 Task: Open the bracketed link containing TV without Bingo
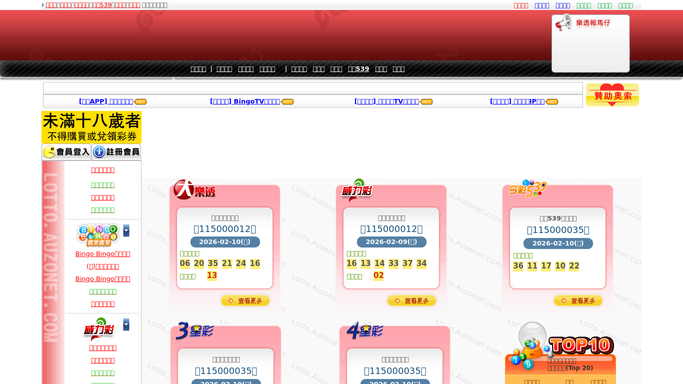[x=387, y=101]
